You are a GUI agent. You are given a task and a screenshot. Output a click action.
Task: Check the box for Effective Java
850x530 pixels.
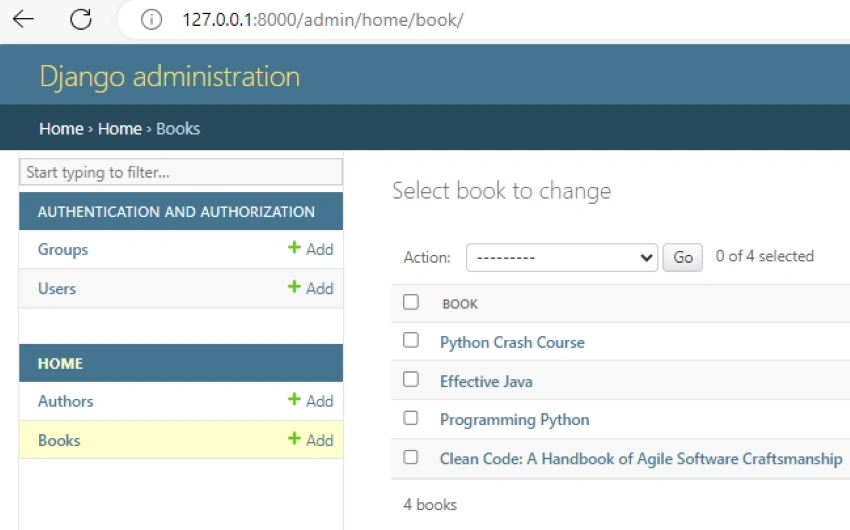[411, 379]
